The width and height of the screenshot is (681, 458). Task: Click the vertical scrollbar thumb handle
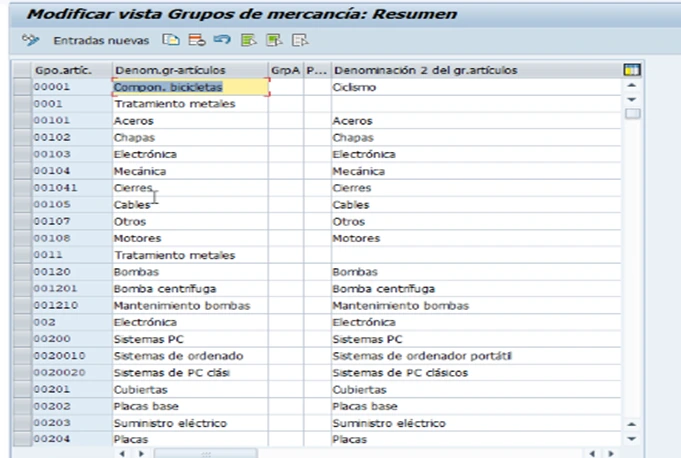632,114
